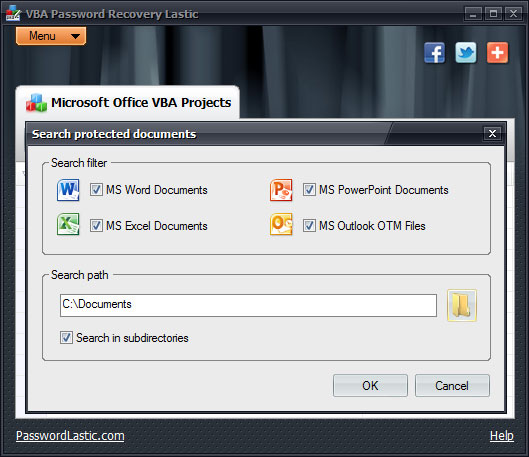Open the folder browse icon
The height and width of the screenshot is (457, 529).
462,305
